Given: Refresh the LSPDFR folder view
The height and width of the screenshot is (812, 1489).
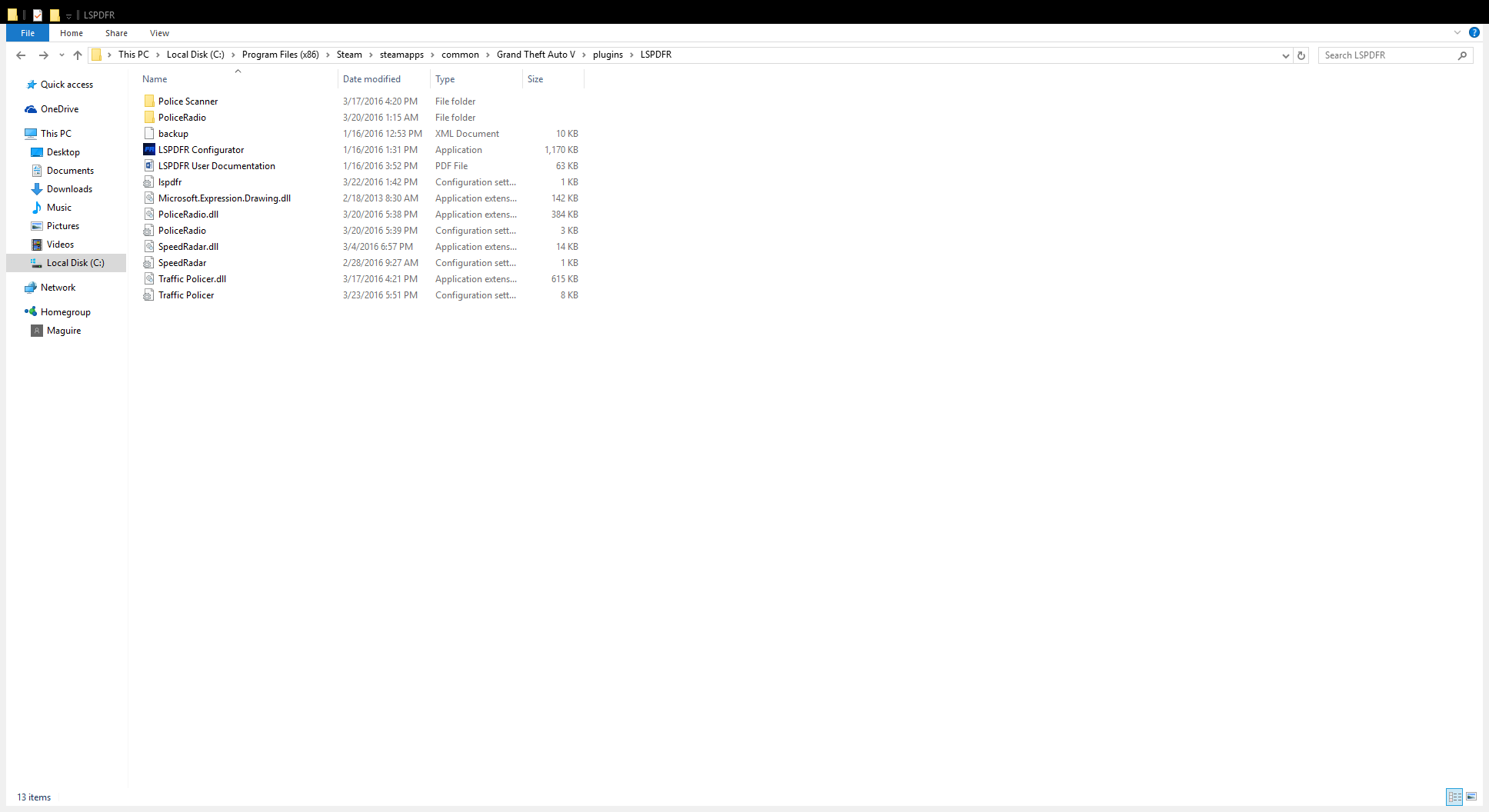Looking at the screenshot, I should pyautogui.click(x=1301, y=55).
